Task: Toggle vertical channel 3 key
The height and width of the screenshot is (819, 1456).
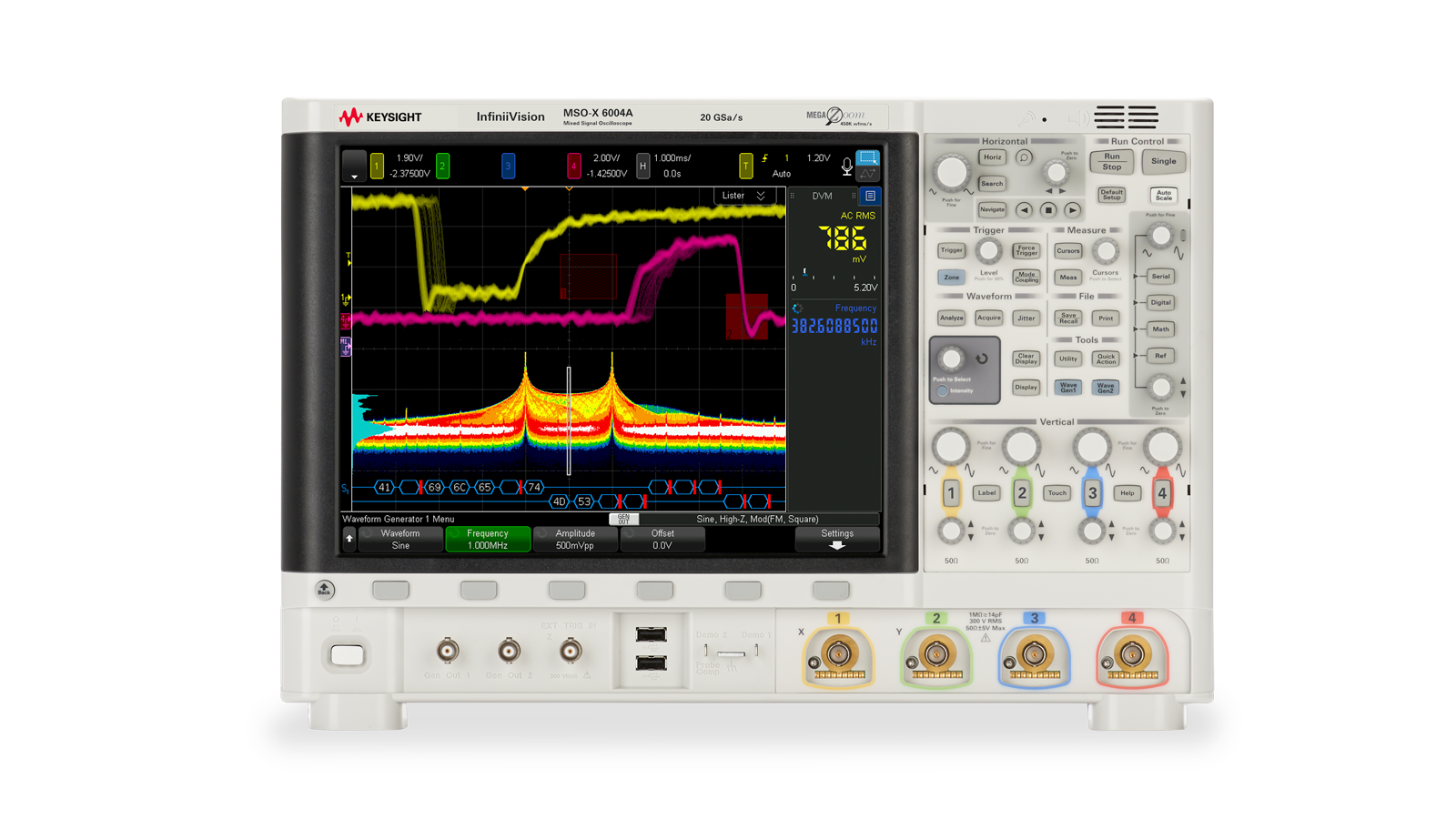Action: [x=1092, y=493]
